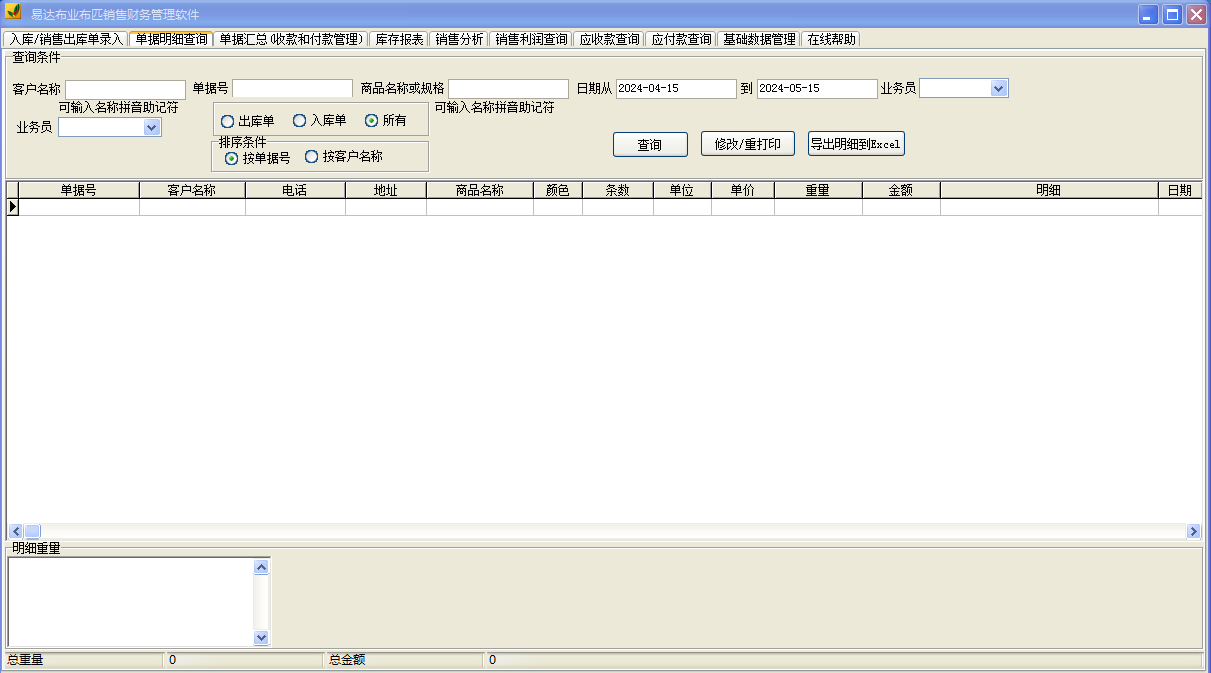Click the 商品名称 column header
Screen dimensions: 1211x673
tap(480, 190)
